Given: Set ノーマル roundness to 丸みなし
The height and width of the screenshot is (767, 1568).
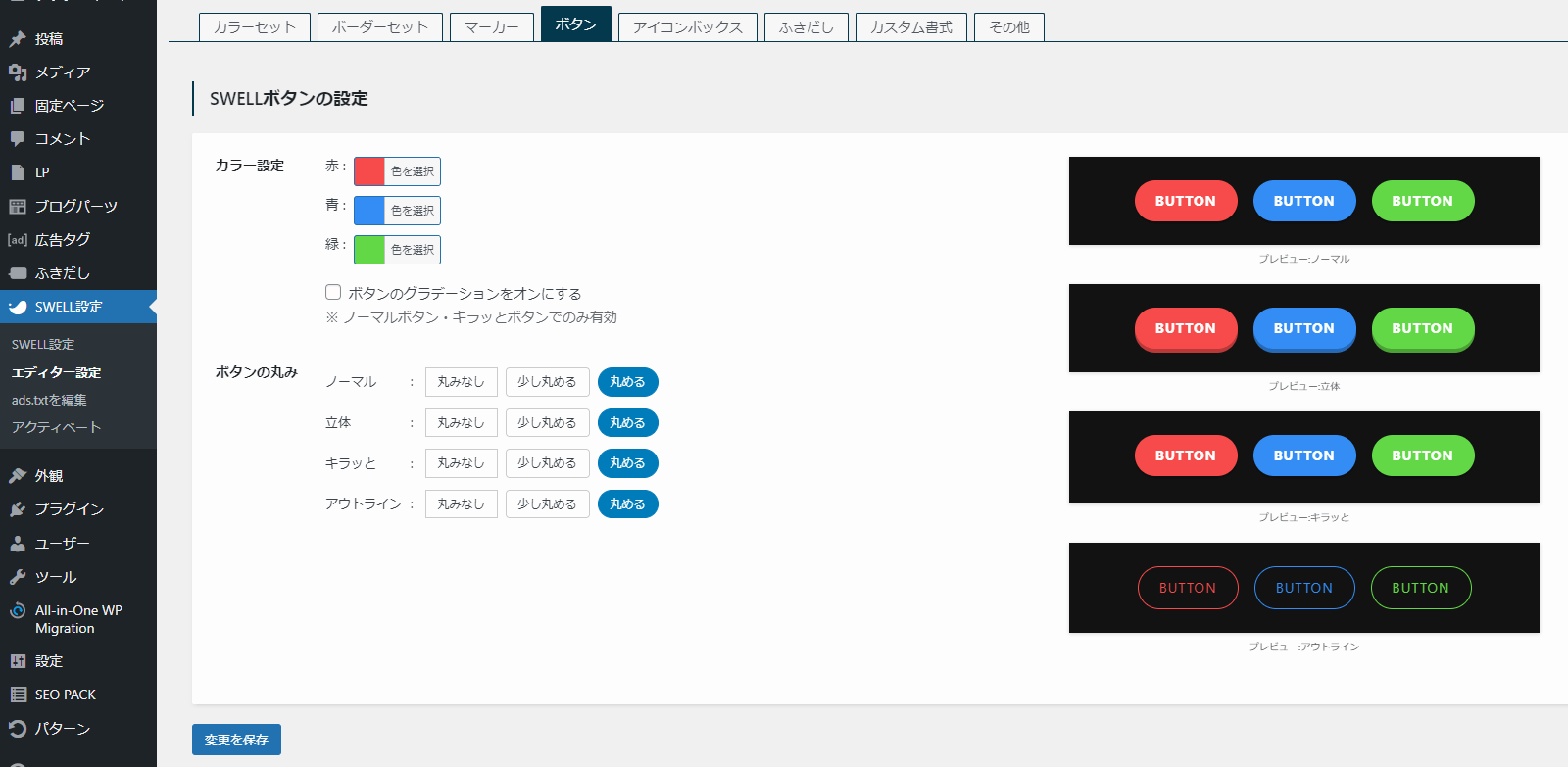Looking at the screenshot, I should tap(462, 382).
